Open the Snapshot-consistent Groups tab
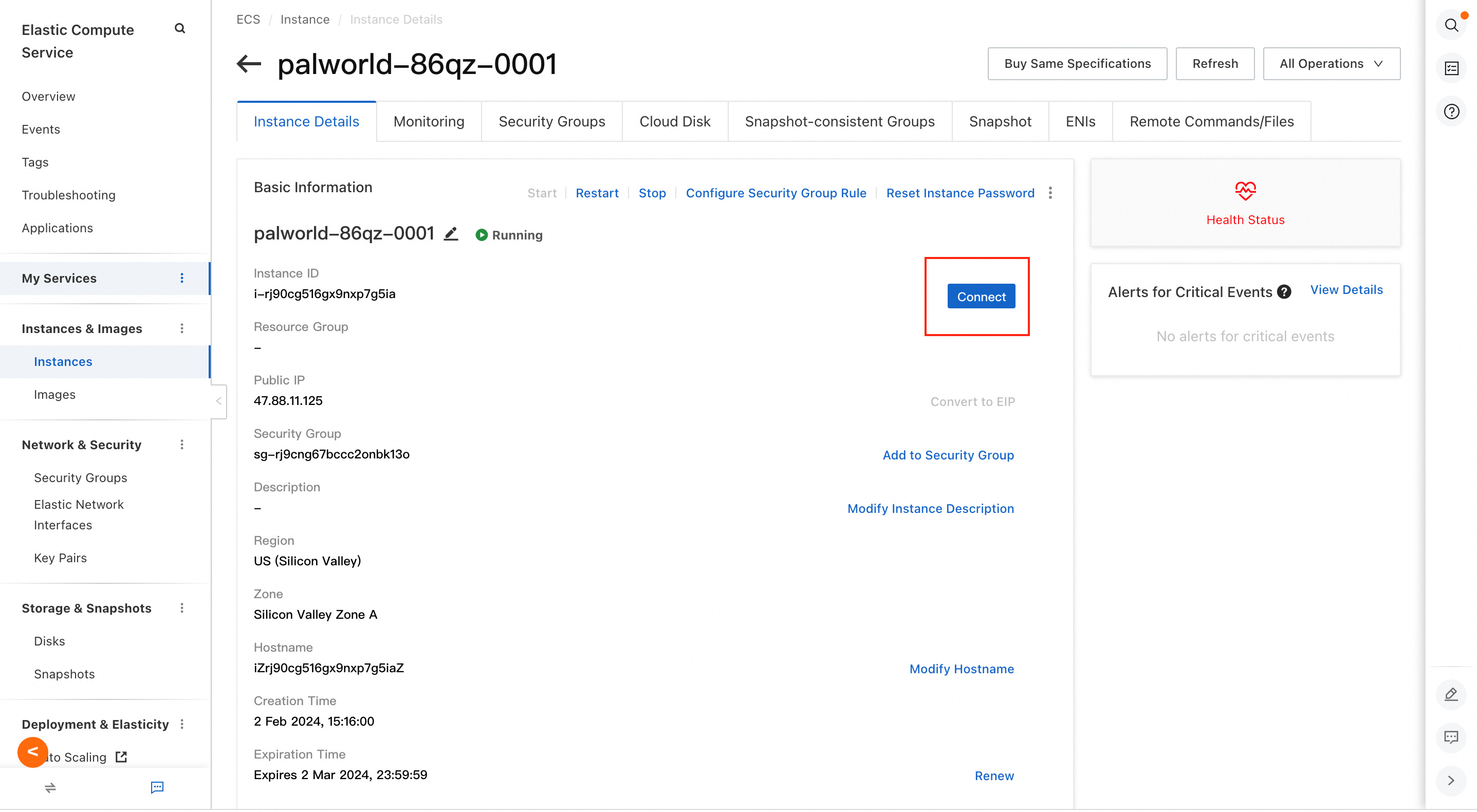Image resolution: width=1477 pixels, height=812 pixels. (839, 122)
